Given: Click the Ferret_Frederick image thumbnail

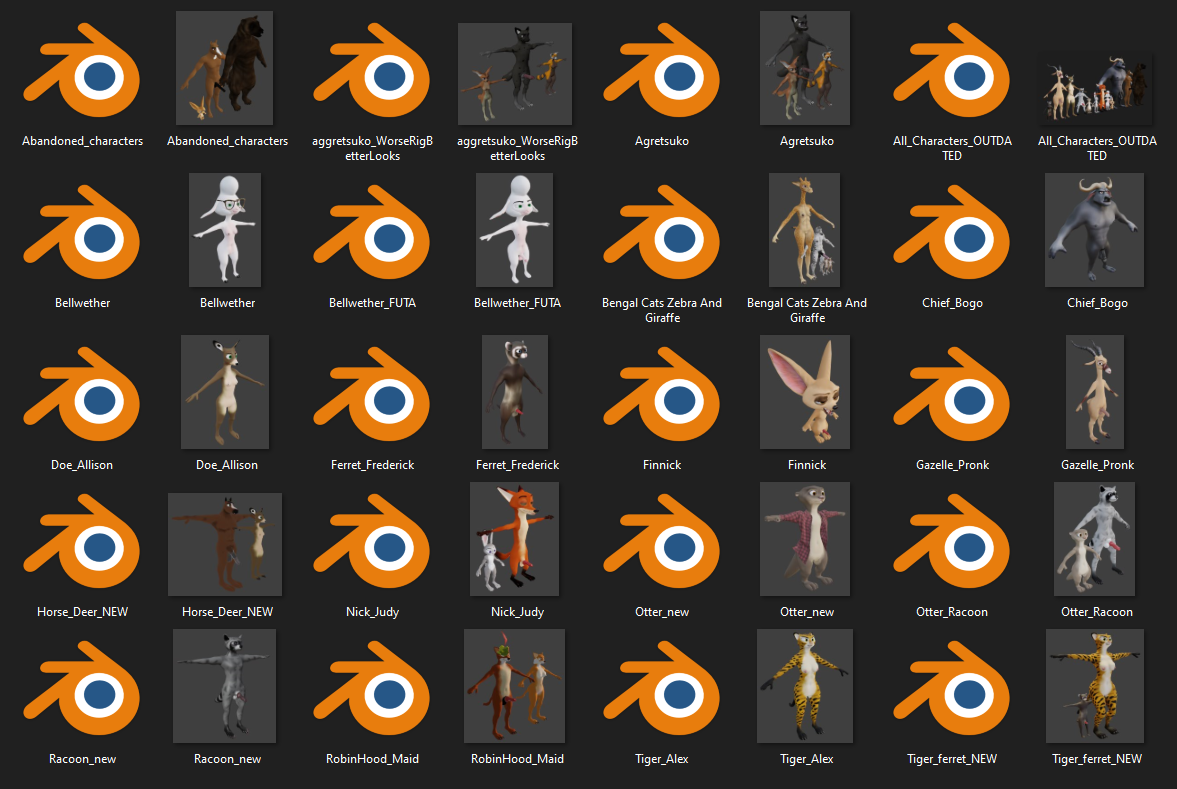Looking at the screenshot, I should [x=515, y=392].
